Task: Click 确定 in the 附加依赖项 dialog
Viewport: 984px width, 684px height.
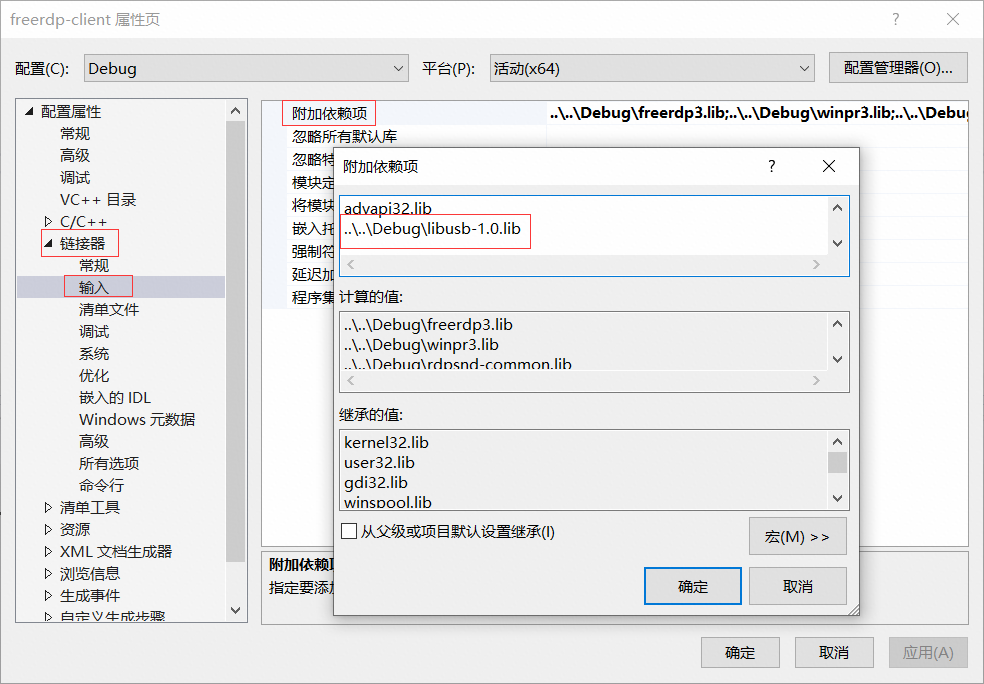Action: click(692, 586)
